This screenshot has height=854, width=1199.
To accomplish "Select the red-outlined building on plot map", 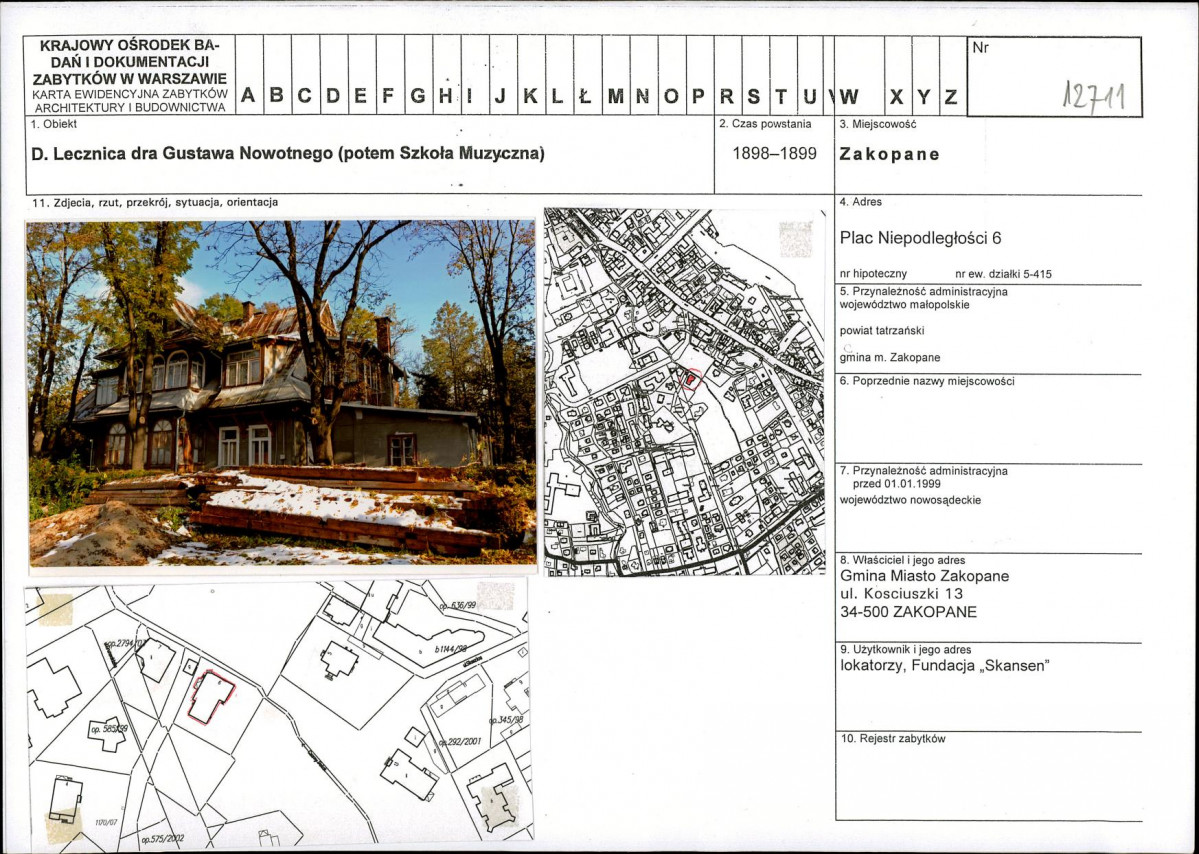I will [210, 696].
